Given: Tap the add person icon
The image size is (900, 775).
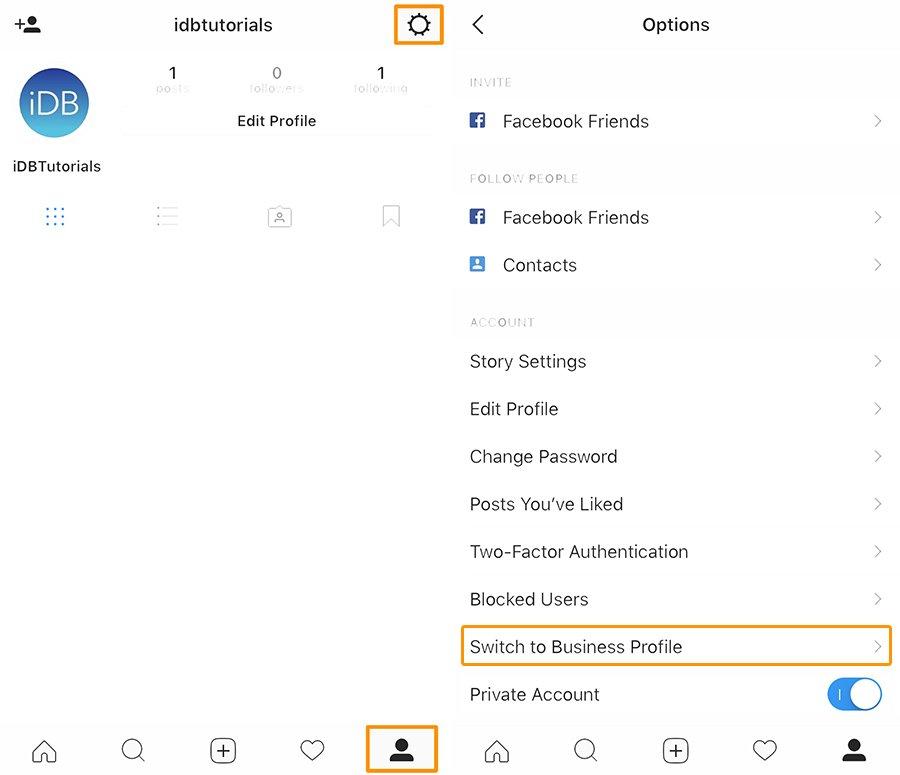Looking at the screenshot, I should (x=28, y=25).
